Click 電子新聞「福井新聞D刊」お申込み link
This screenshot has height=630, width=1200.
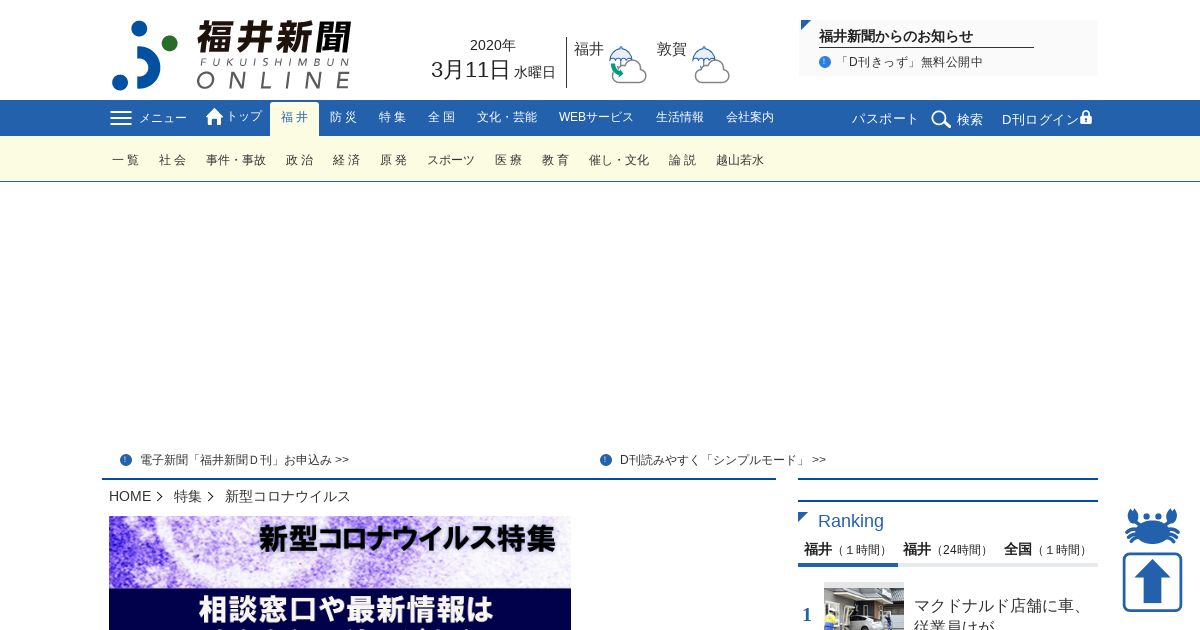click(x=244, y=460)
